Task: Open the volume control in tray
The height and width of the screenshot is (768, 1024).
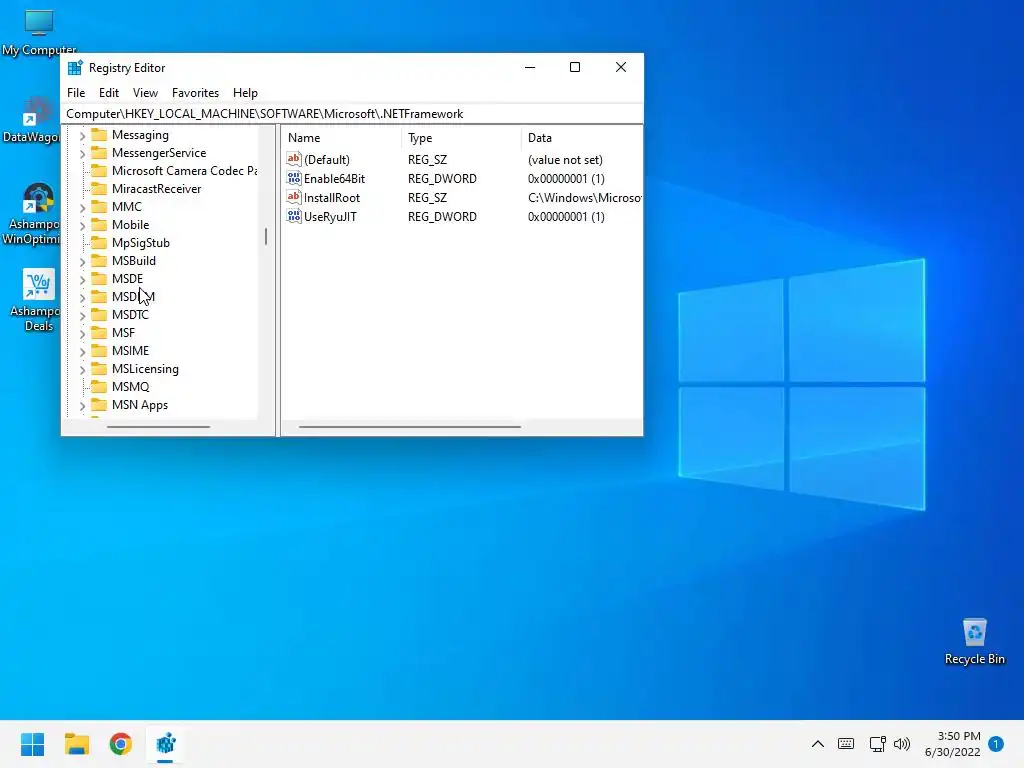Action: (902, 744)
